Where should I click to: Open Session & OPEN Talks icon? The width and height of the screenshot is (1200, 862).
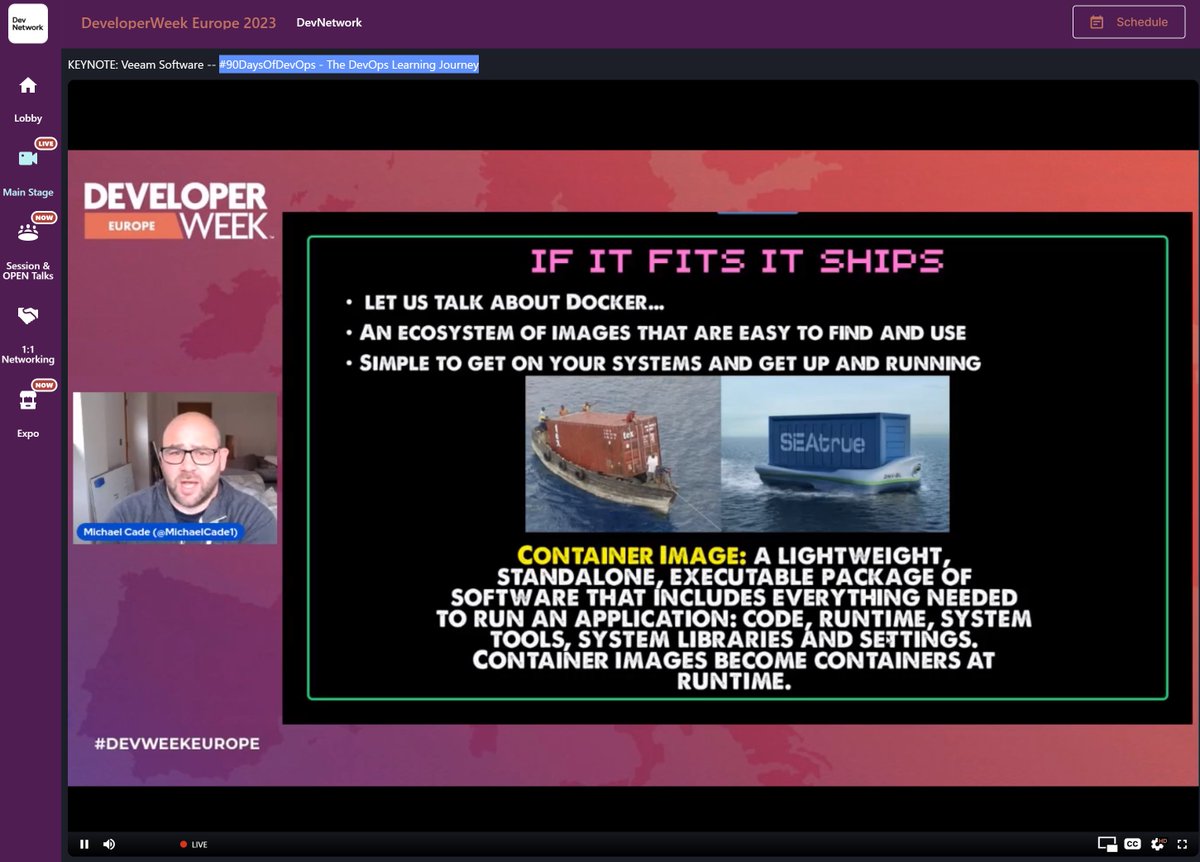28,232
